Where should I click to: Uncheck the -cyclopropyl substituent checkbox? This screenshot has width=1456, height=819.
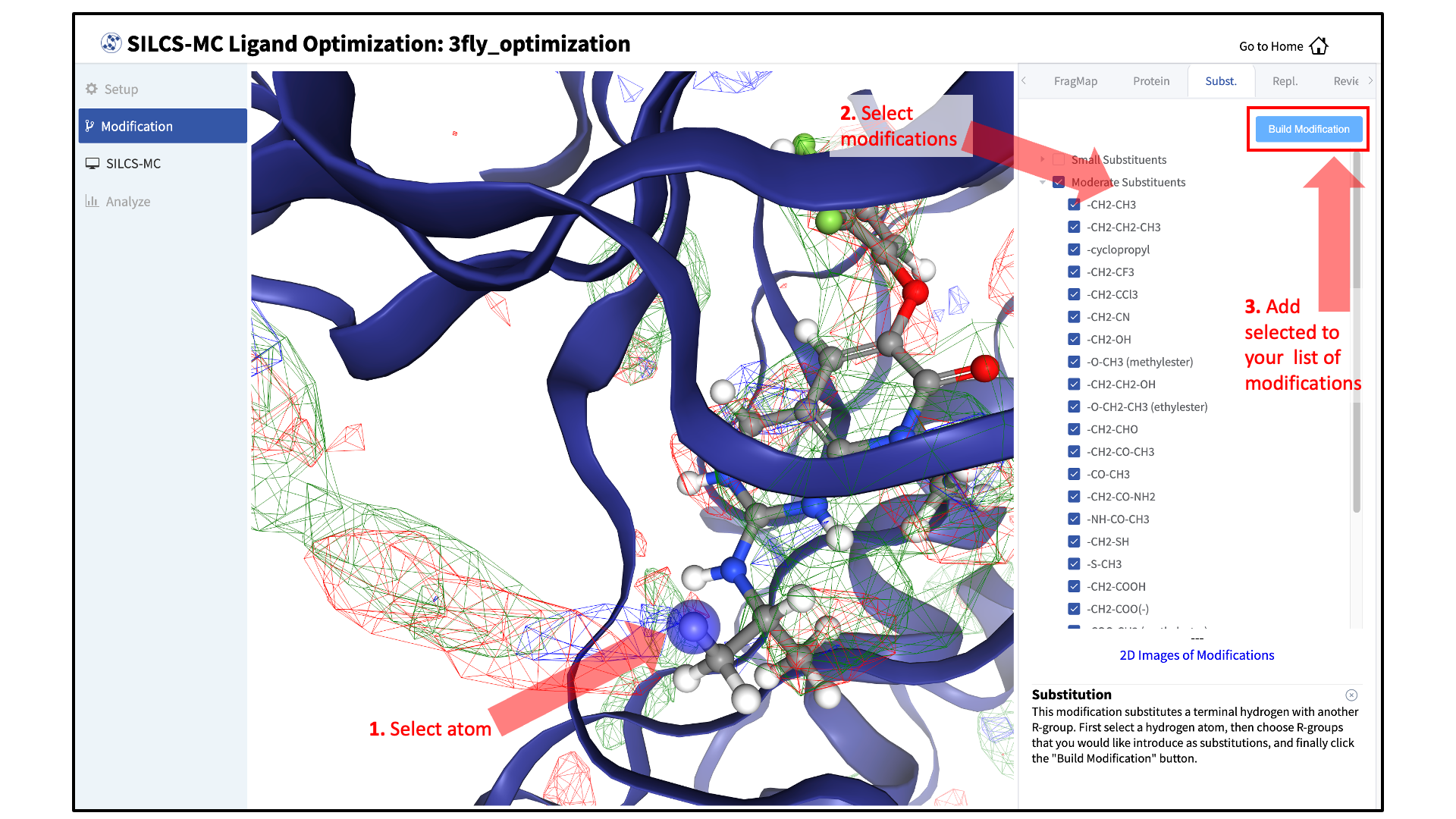click(1074, 249)
